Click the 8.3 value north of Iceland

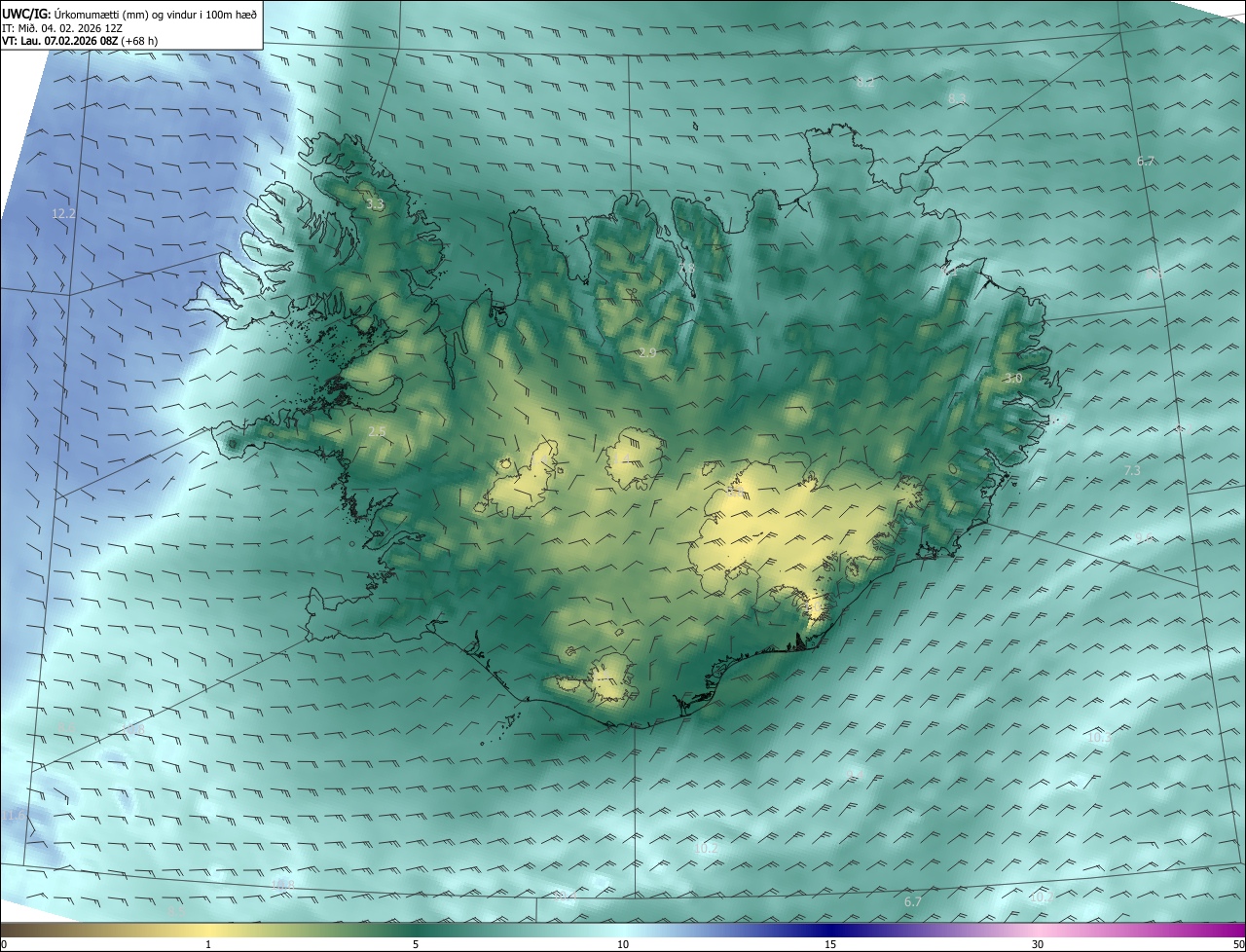957,99
